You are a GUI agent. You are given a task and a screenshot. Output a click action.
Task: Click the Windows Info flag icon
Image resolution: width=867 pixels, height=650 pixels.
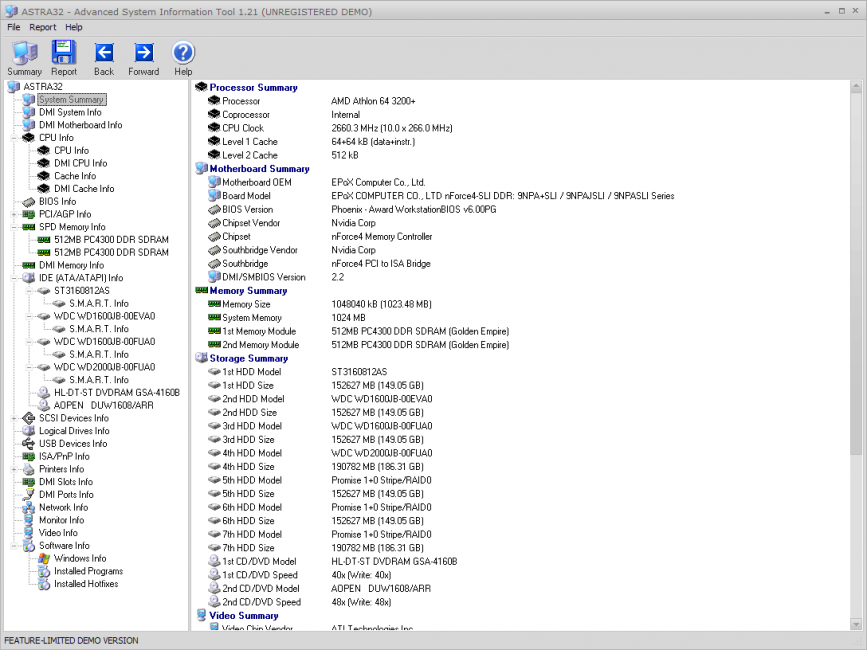44,558
